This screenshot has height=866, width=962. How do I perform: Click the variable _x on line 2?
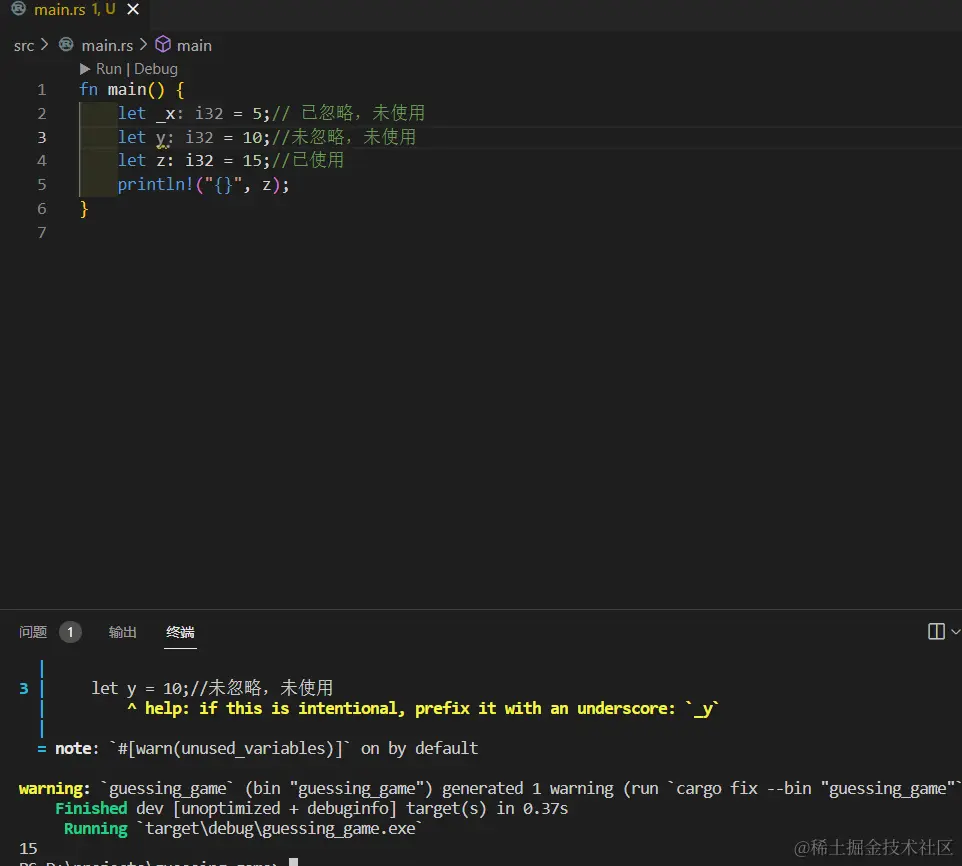[x=166, y=114]
